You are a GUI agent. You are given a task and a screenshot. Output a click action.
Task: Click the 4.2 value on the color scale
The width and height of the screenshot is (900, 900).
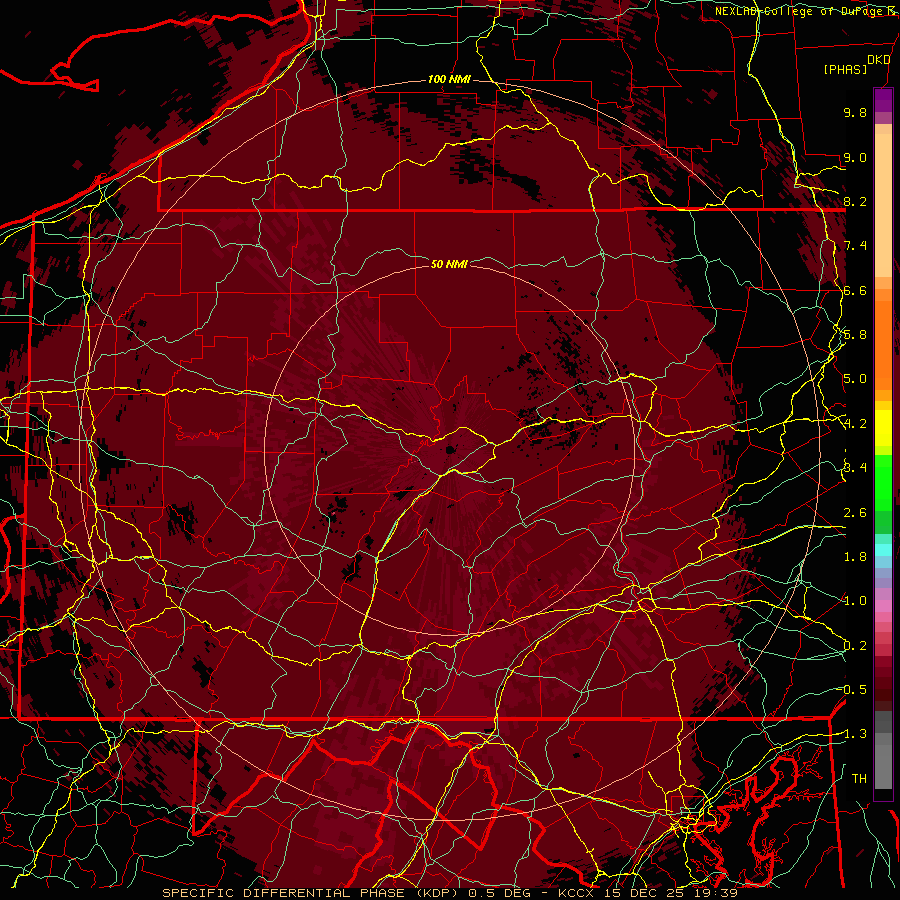[855, 424]
